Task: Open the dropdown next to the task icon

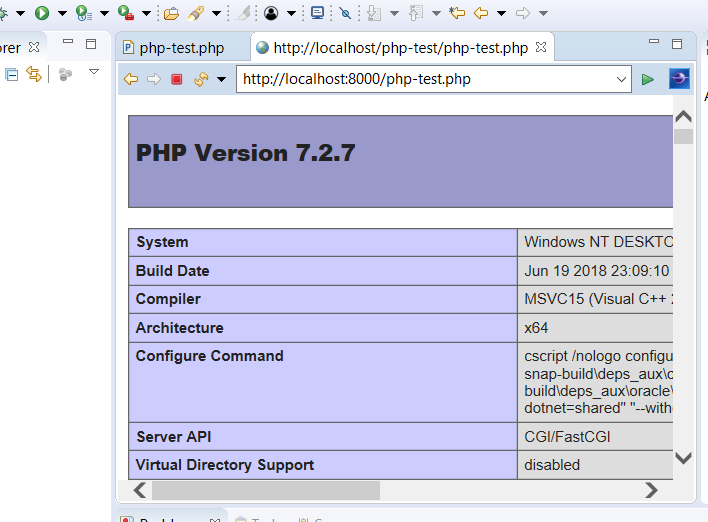Action: click(x=291, y=13)
